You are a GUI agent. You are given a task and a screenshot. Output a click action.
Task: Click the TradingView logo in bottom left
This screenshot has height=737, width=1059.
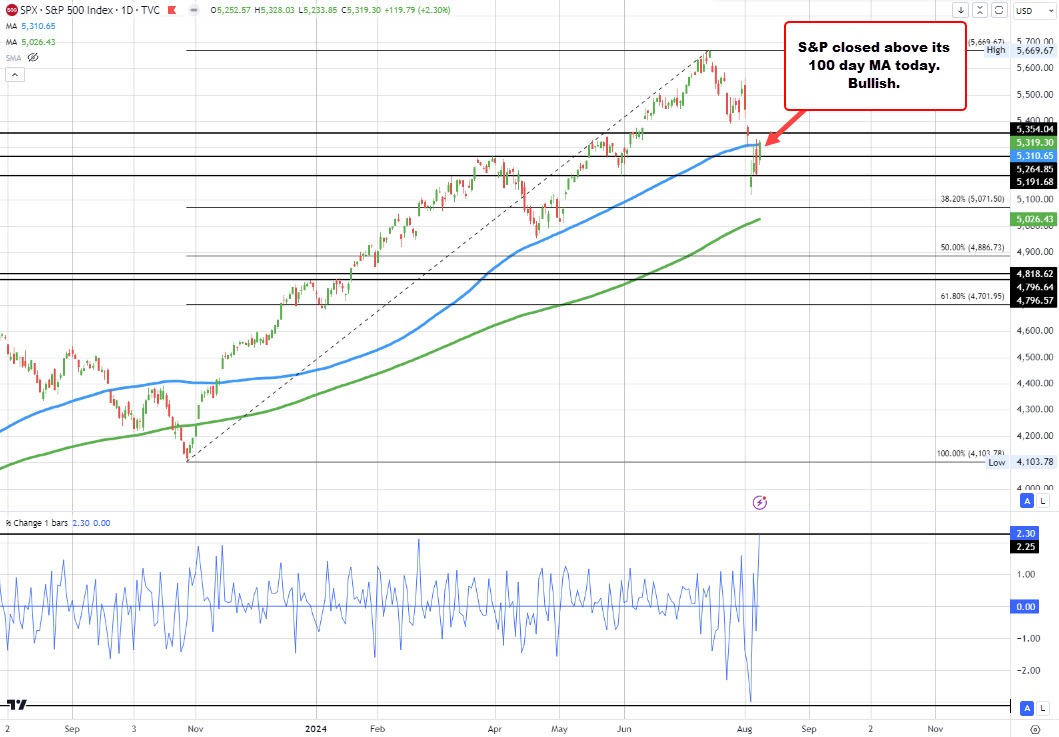[17, 705]
